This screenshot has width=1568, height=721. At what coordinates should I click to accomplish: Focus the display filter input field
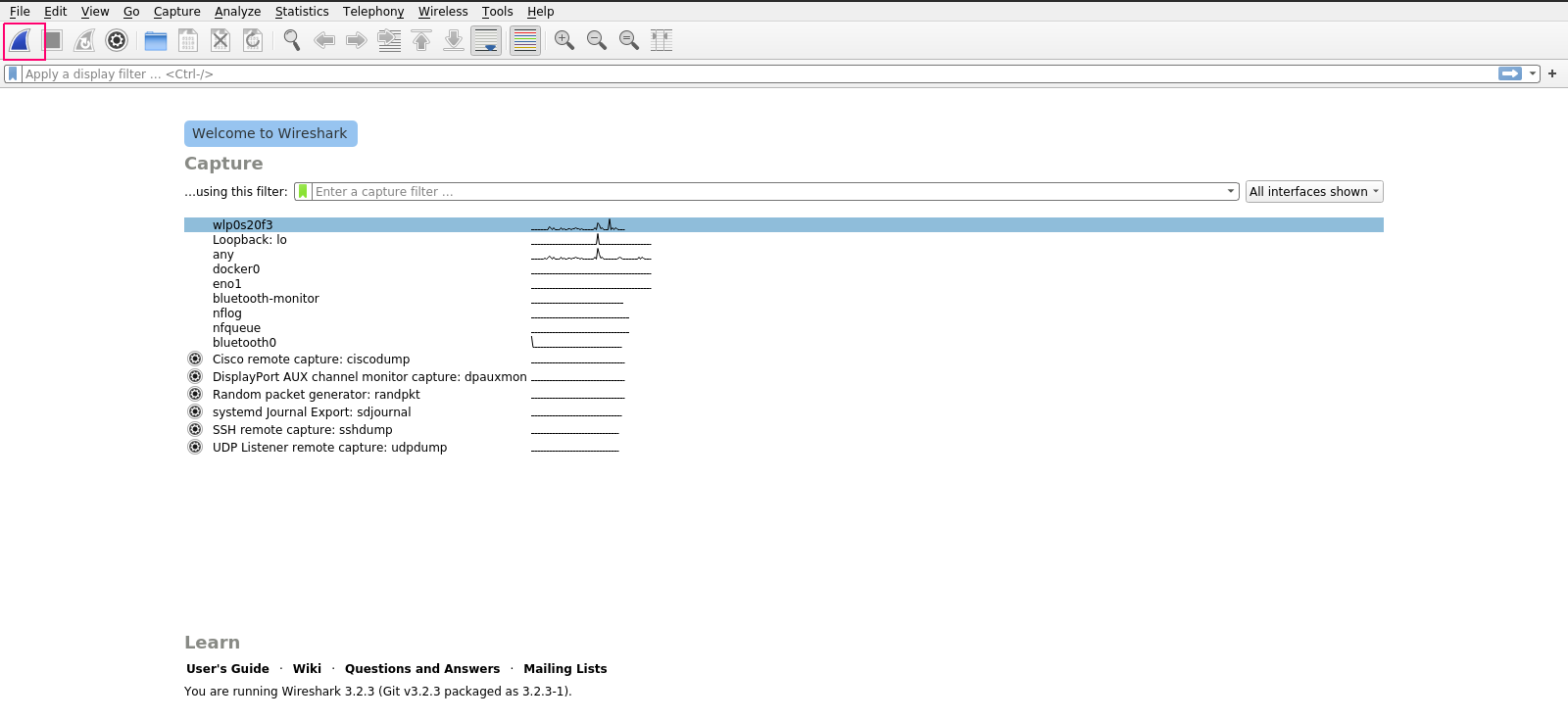click(x=759, y=73)
